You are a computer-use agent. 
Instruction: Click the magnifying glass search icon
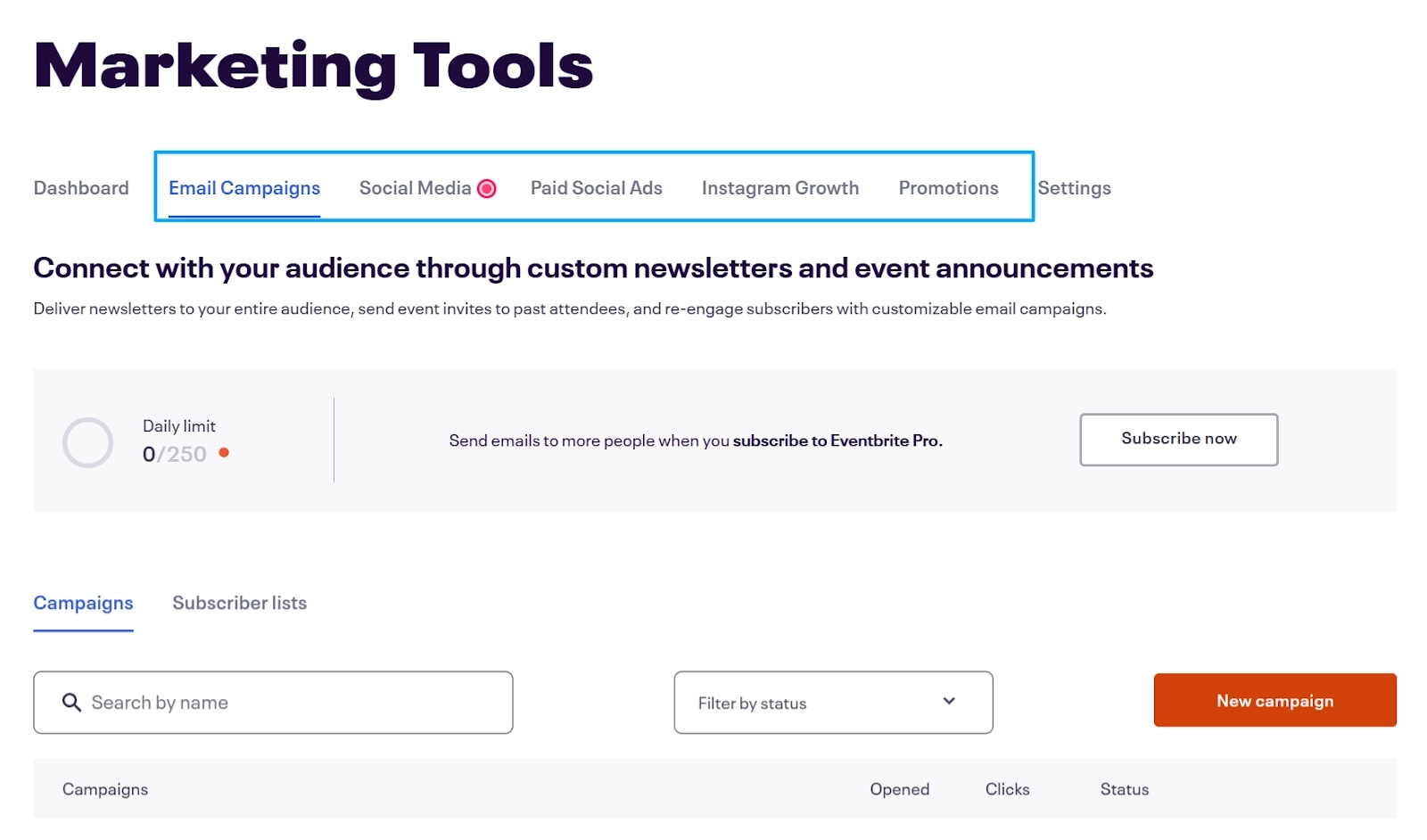(x=71, y=703)
